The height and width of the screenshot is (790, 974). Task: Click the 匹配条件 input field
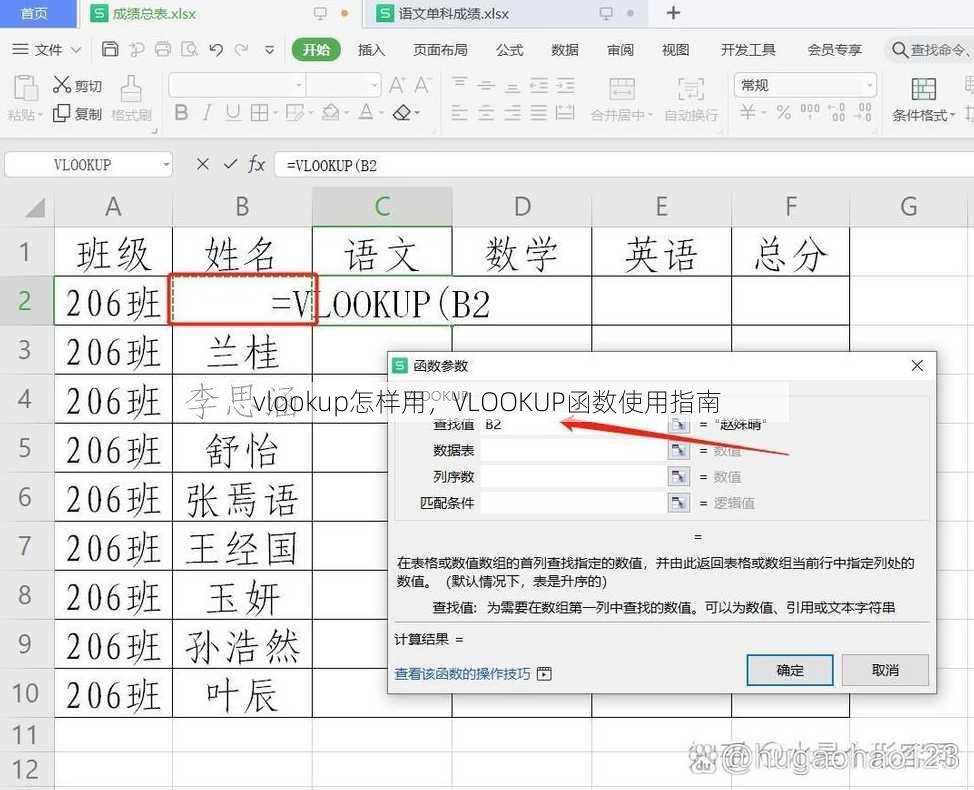[x=573, y=502]
